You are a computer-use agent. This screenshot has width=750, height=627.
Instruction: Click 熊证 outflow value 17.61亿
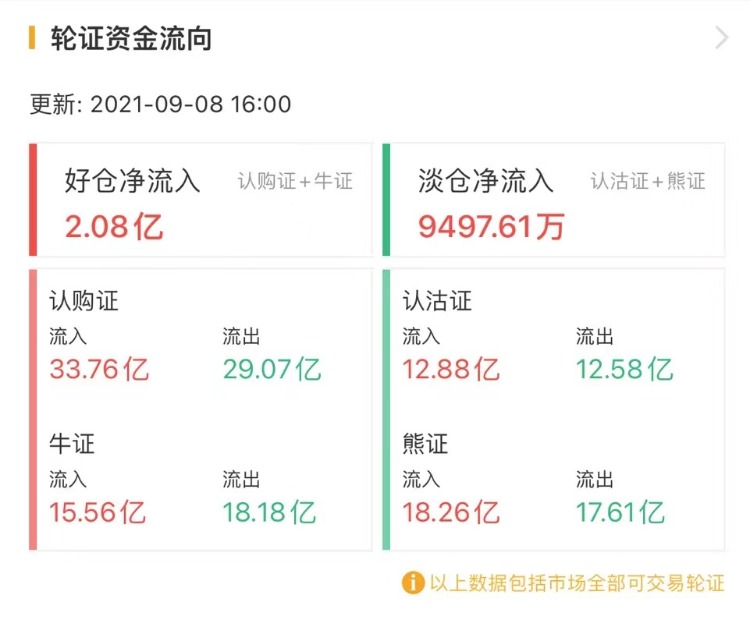pyautogui.click(x=620, y=513)
